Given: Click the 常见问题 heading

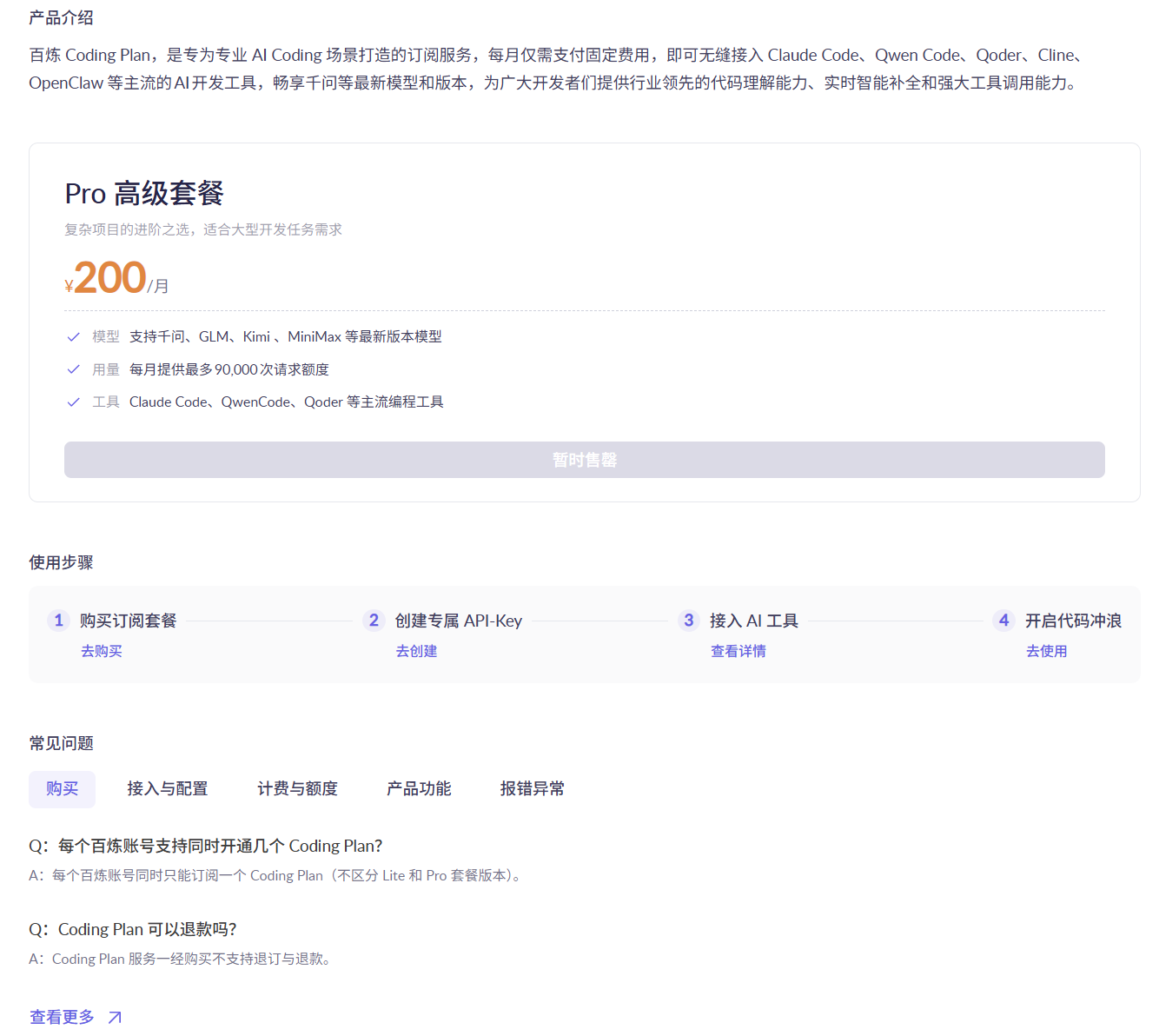Looking at the screenshot, I should (61, 743).
